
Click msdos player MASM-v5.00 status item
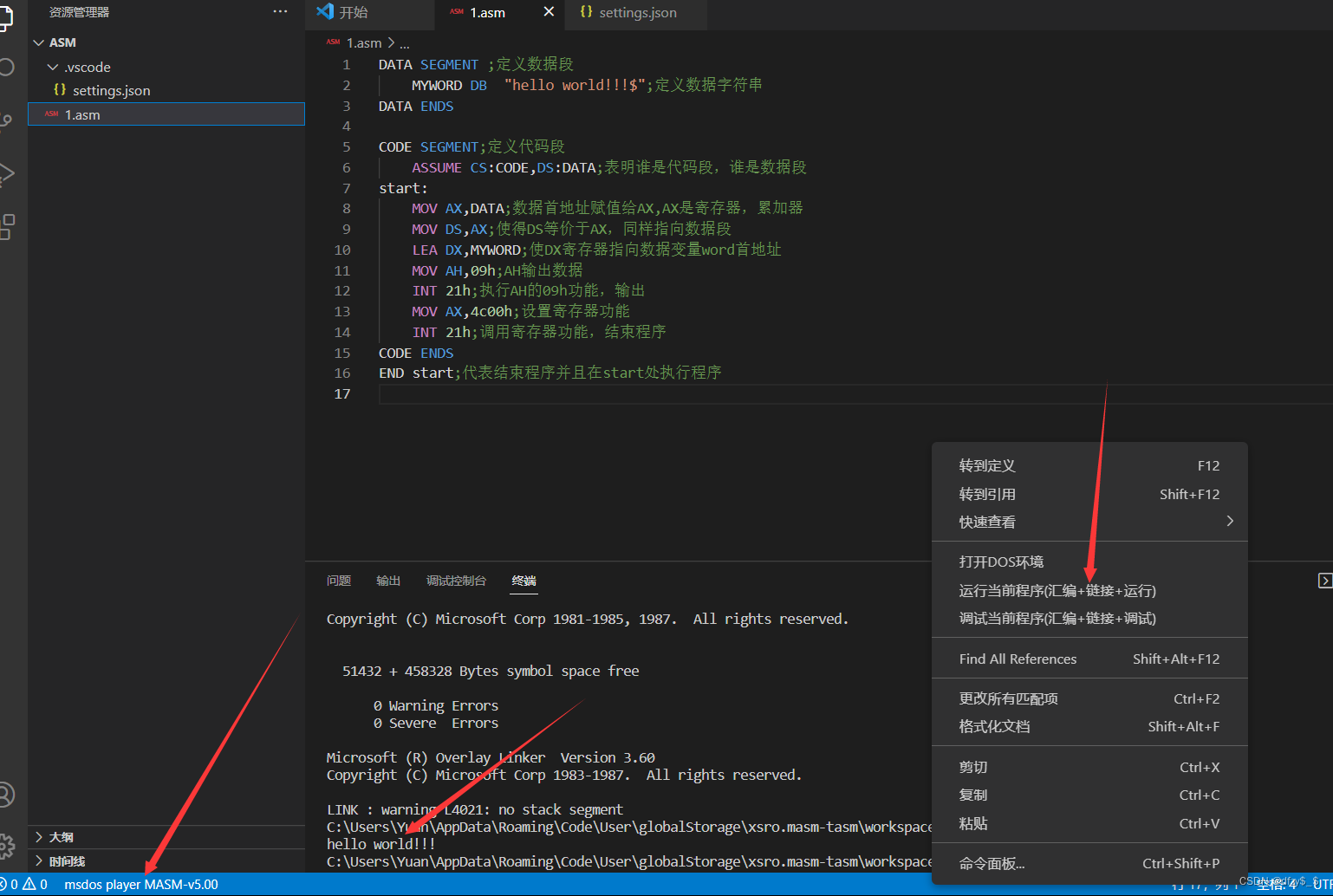pyautogui.click(x=141, y=885)
